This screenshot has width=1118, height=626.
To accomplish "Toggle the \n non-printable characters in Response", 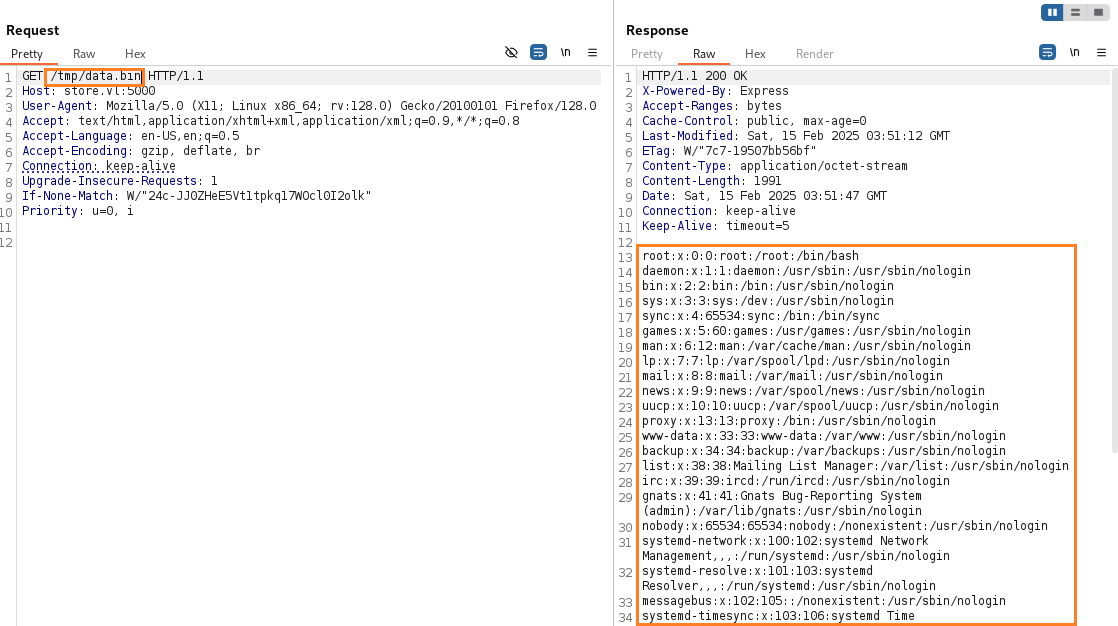I will (x=1075, y=52).
